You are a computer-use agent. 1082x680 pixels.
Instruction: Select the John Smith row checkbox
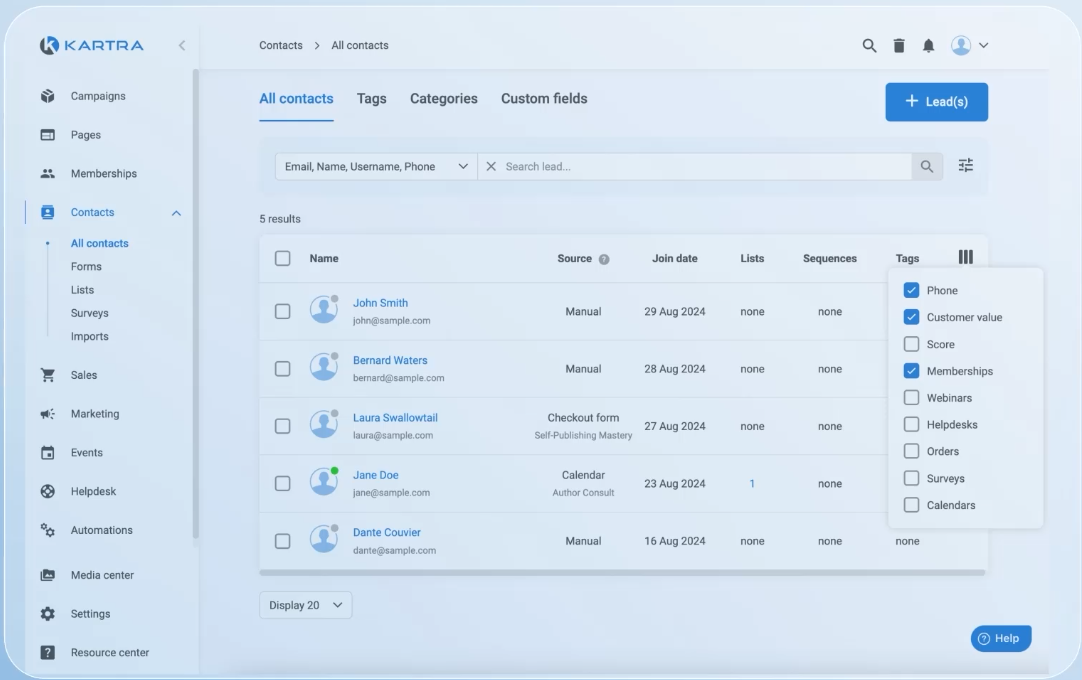(x=282, y=311)
